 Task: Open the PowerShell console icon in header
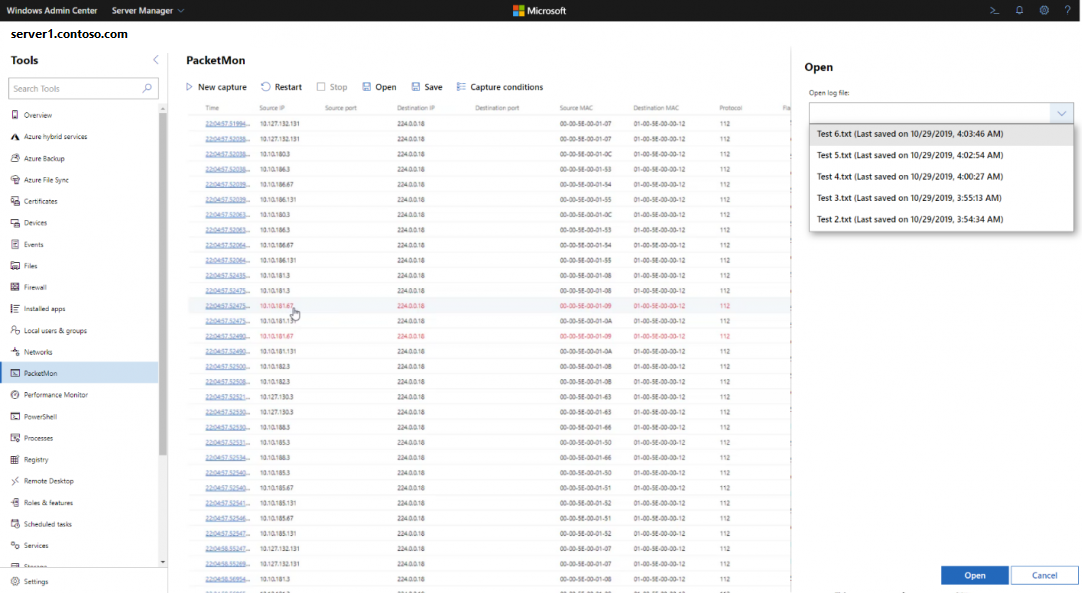click(994, 10)
